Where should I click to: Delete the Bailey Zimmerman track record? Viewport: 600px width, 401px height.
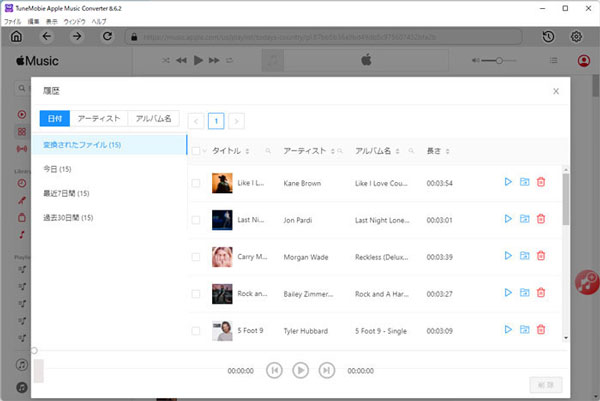541,293
